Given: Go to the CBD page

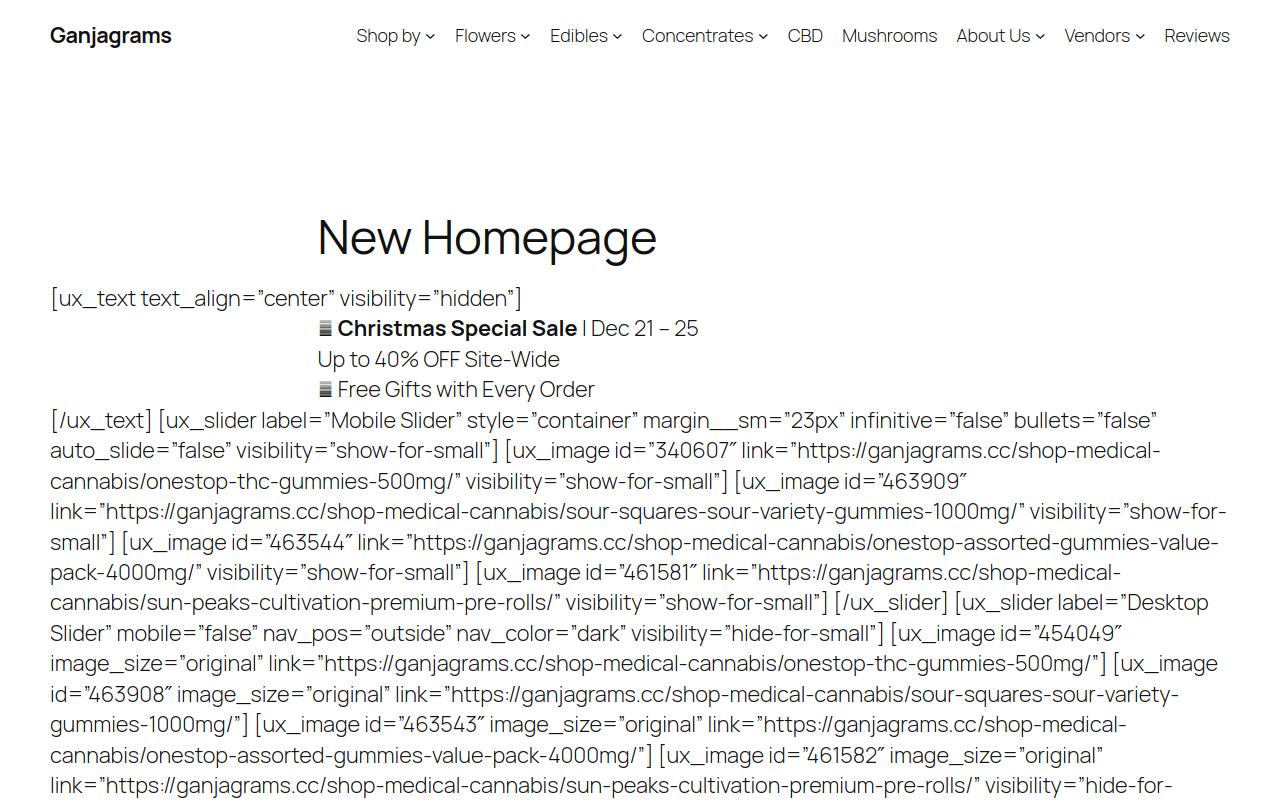Looking at the screenshot, I should (805, 36).
